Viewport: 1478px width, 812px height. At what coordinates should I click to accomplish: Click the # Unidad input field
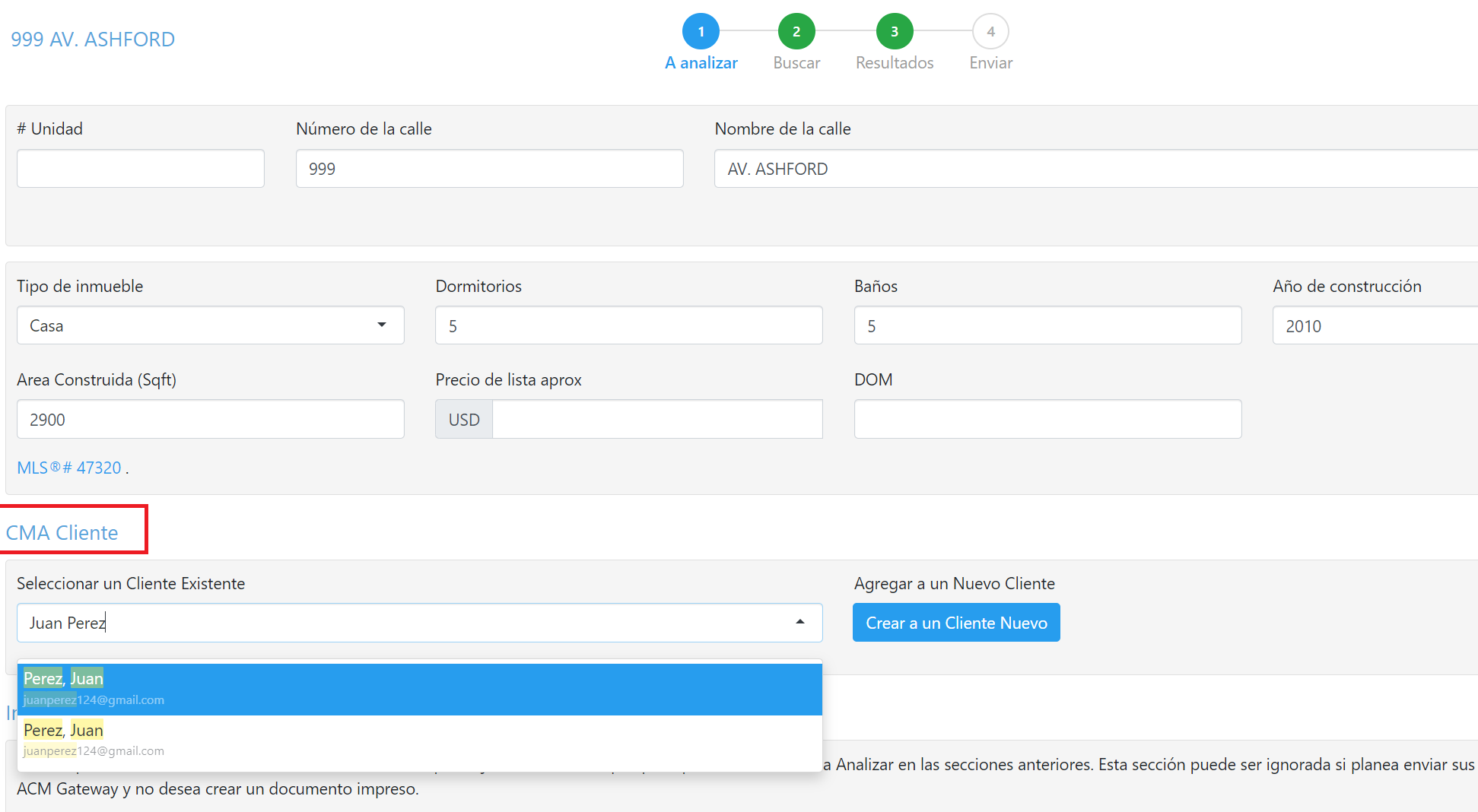140,168
